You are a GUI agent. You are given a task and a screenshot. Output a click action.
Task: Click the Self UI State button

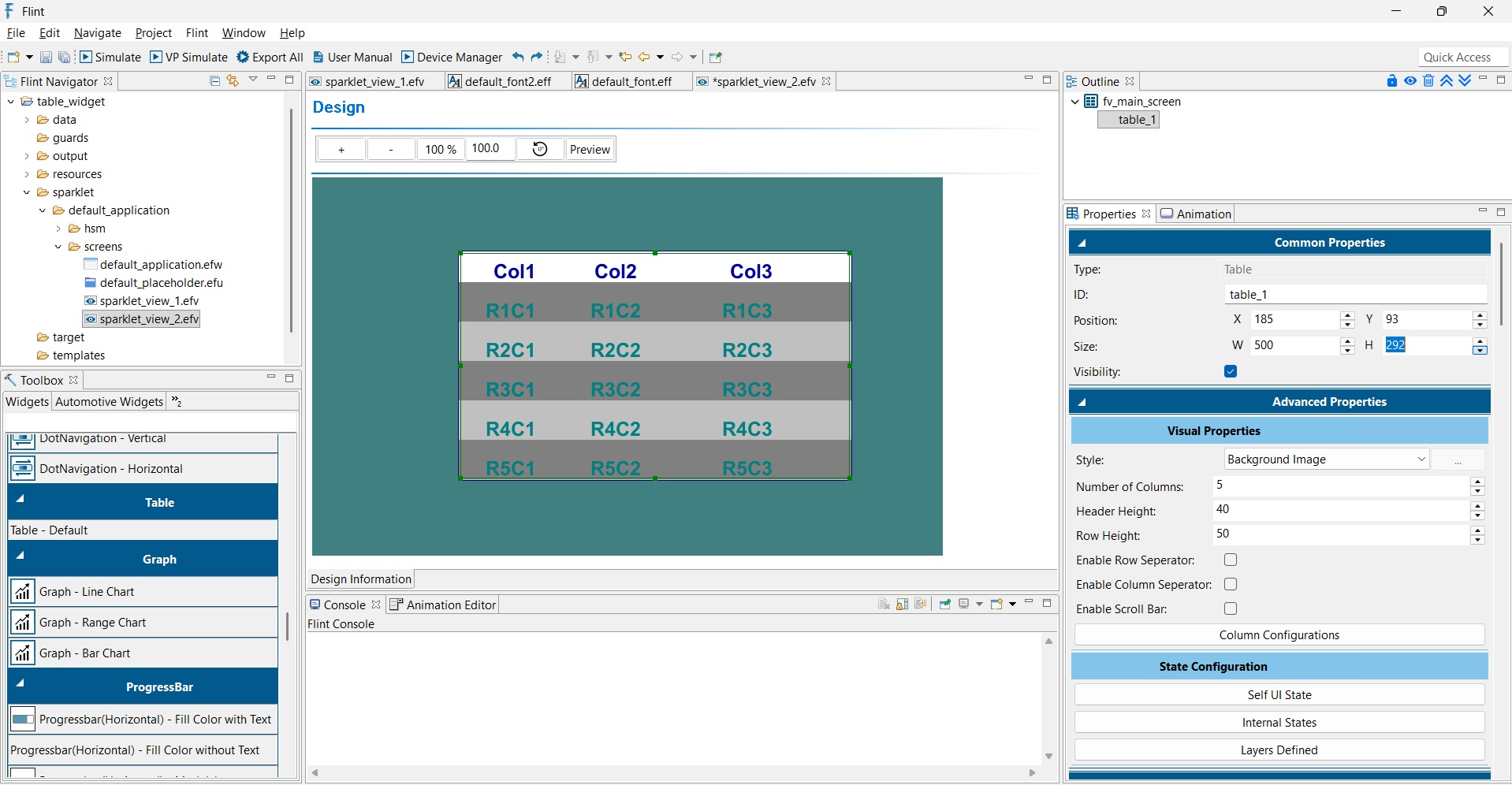tap(1279, 695)
